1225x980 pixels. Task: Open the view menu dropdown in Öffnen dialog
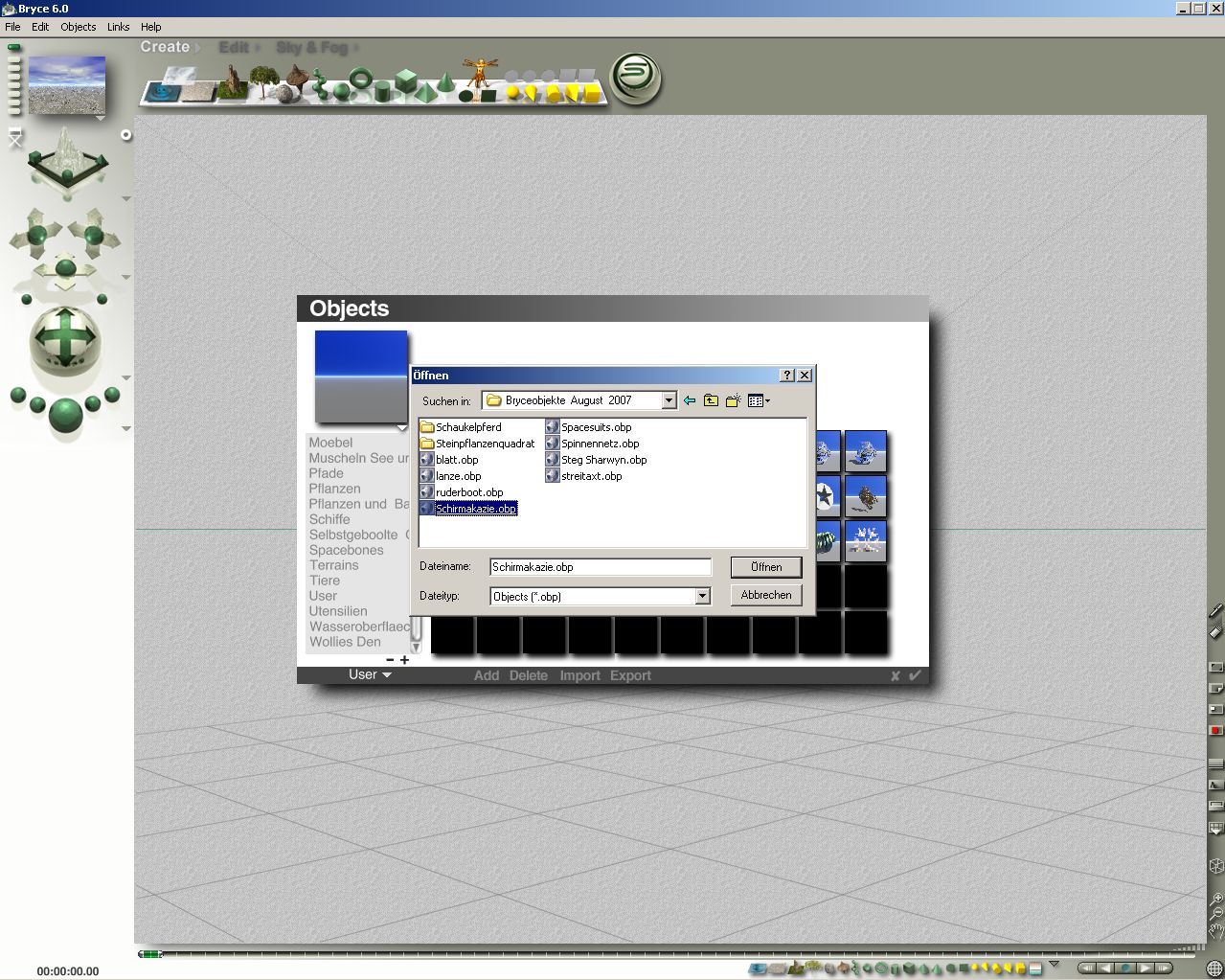(759, 400)
